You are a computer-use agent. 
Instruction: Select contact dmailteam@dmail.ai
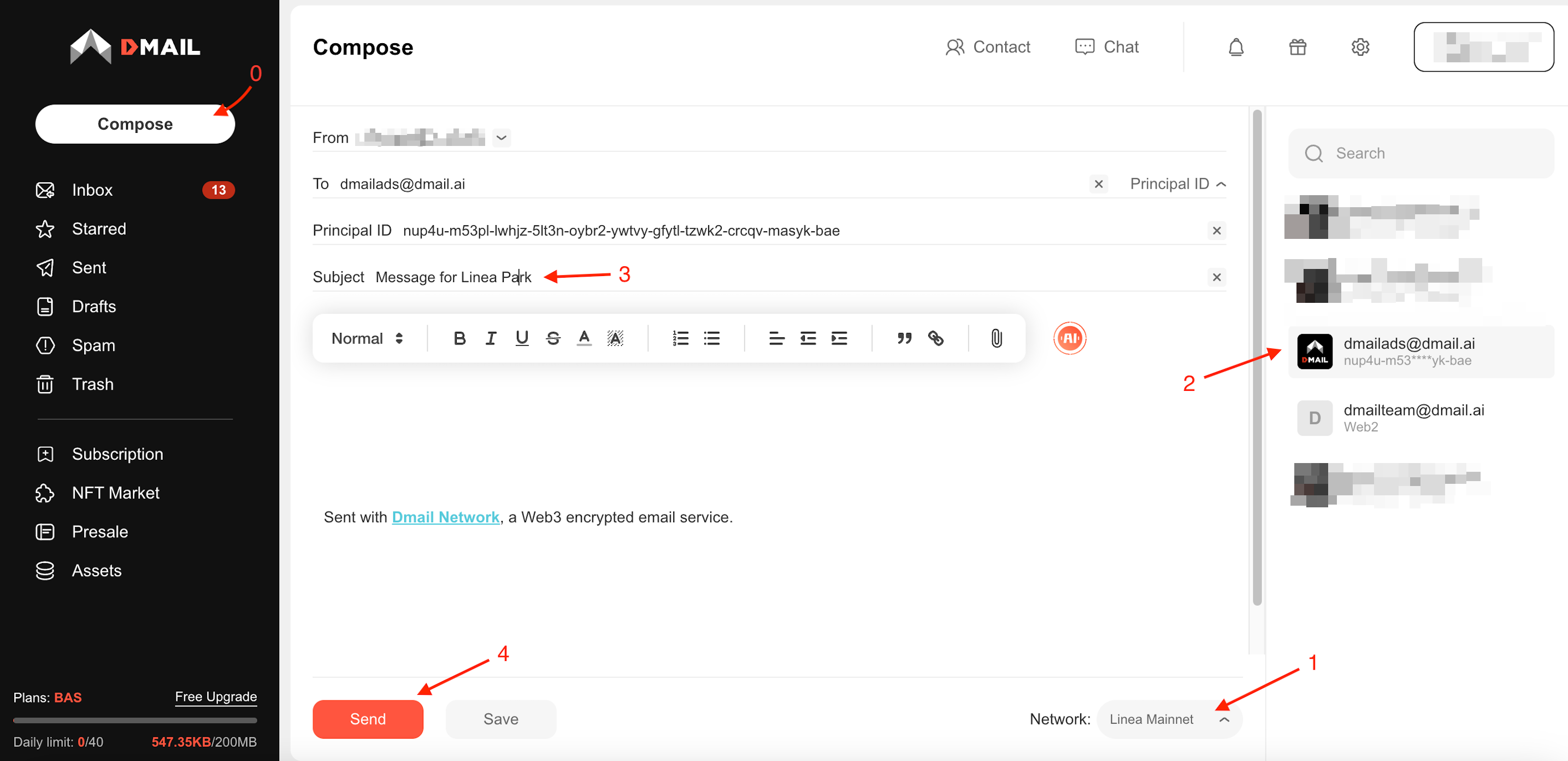pyautogui.click(x=1420, y=418)
